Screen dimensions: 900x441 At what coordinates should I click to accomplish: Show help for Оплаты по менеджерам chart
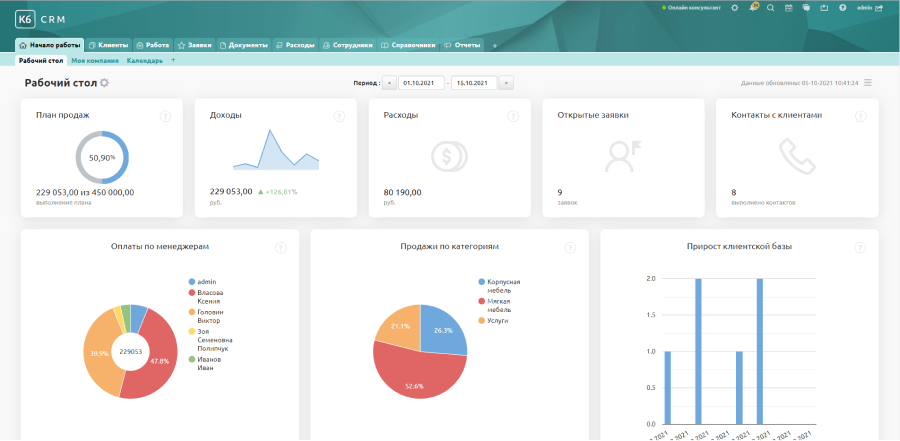pos(281,247)
